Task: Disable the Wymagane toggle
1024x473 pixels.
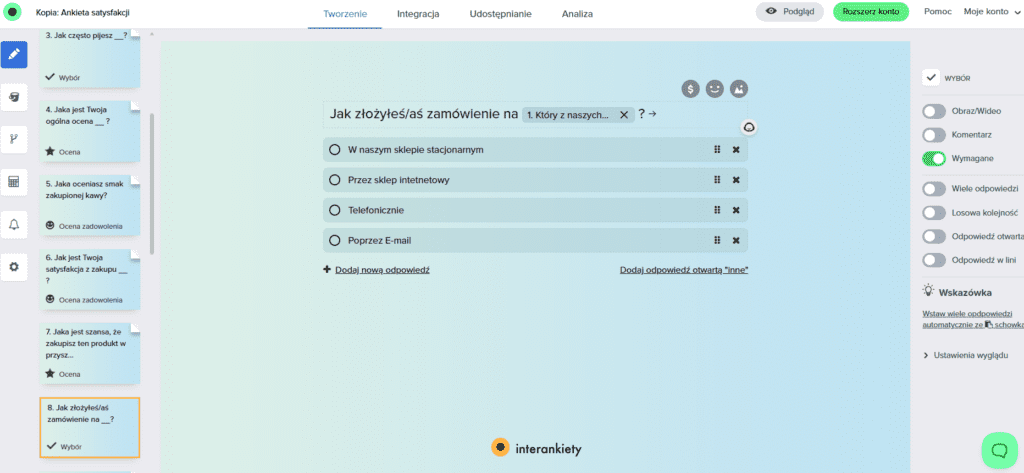Action: [933, 158]
